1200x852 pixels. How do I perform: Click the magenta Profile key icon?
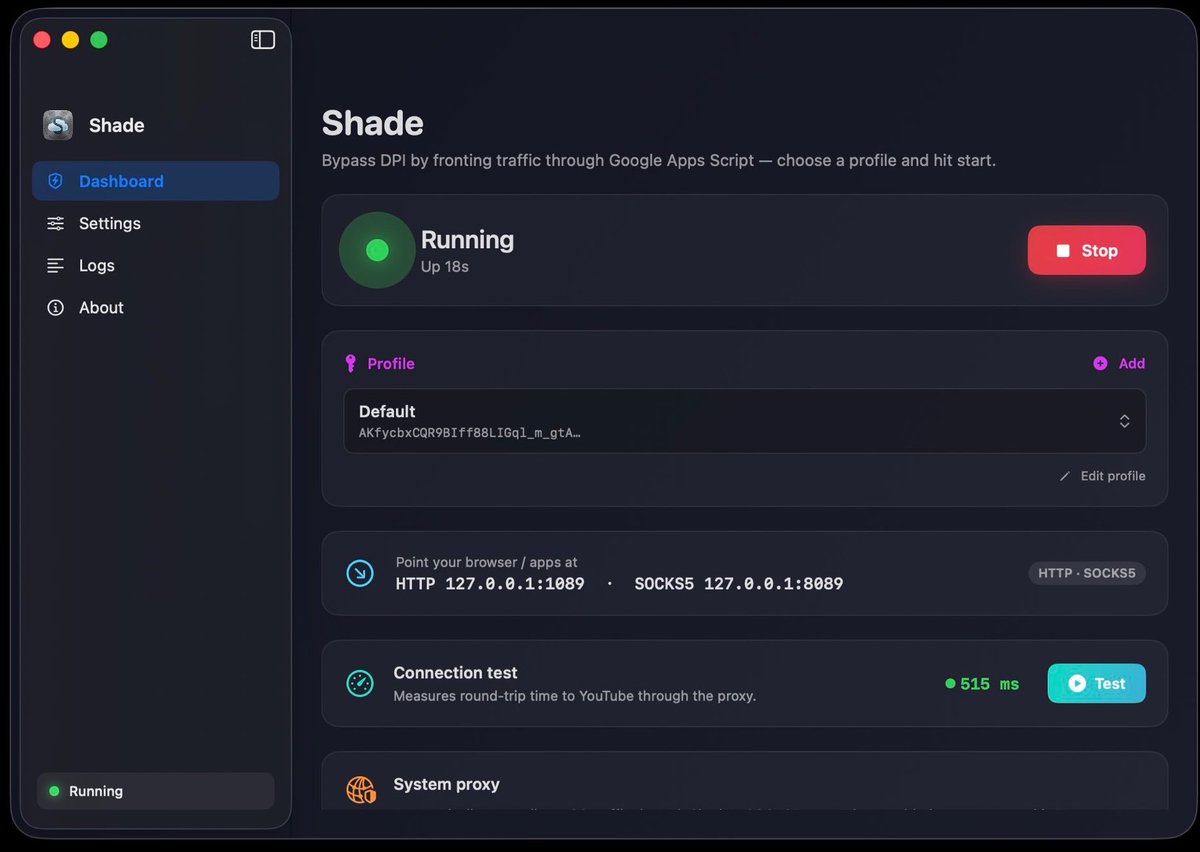(350, 363)
